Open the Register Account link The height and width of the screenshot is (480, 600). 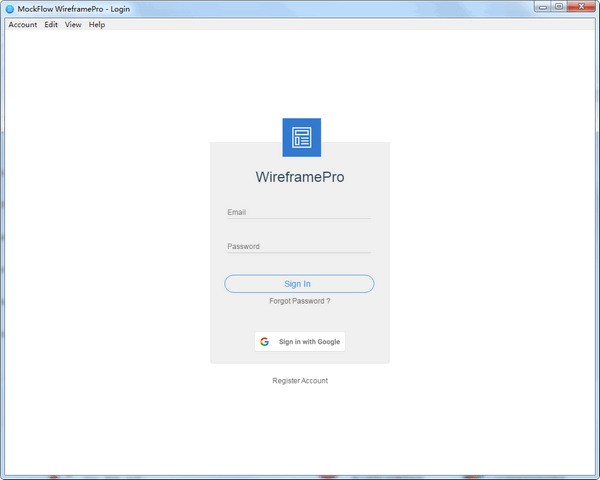(x=300, y=380)
